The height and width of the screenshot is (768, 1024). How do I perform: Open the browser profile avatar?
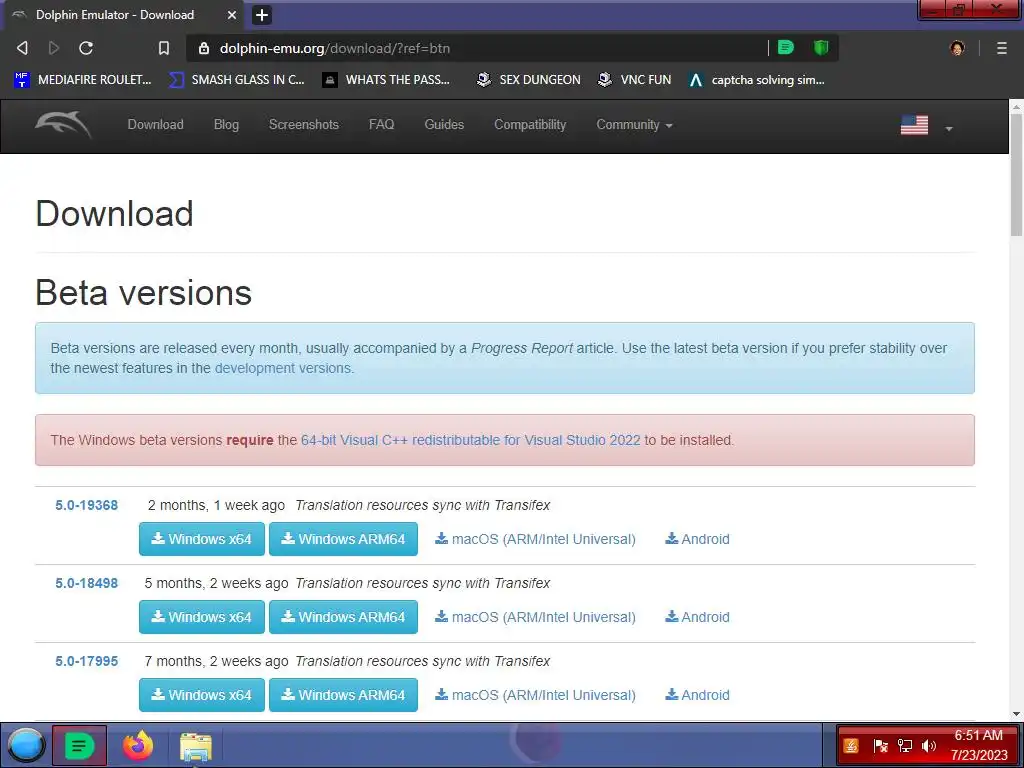point(957,48)
